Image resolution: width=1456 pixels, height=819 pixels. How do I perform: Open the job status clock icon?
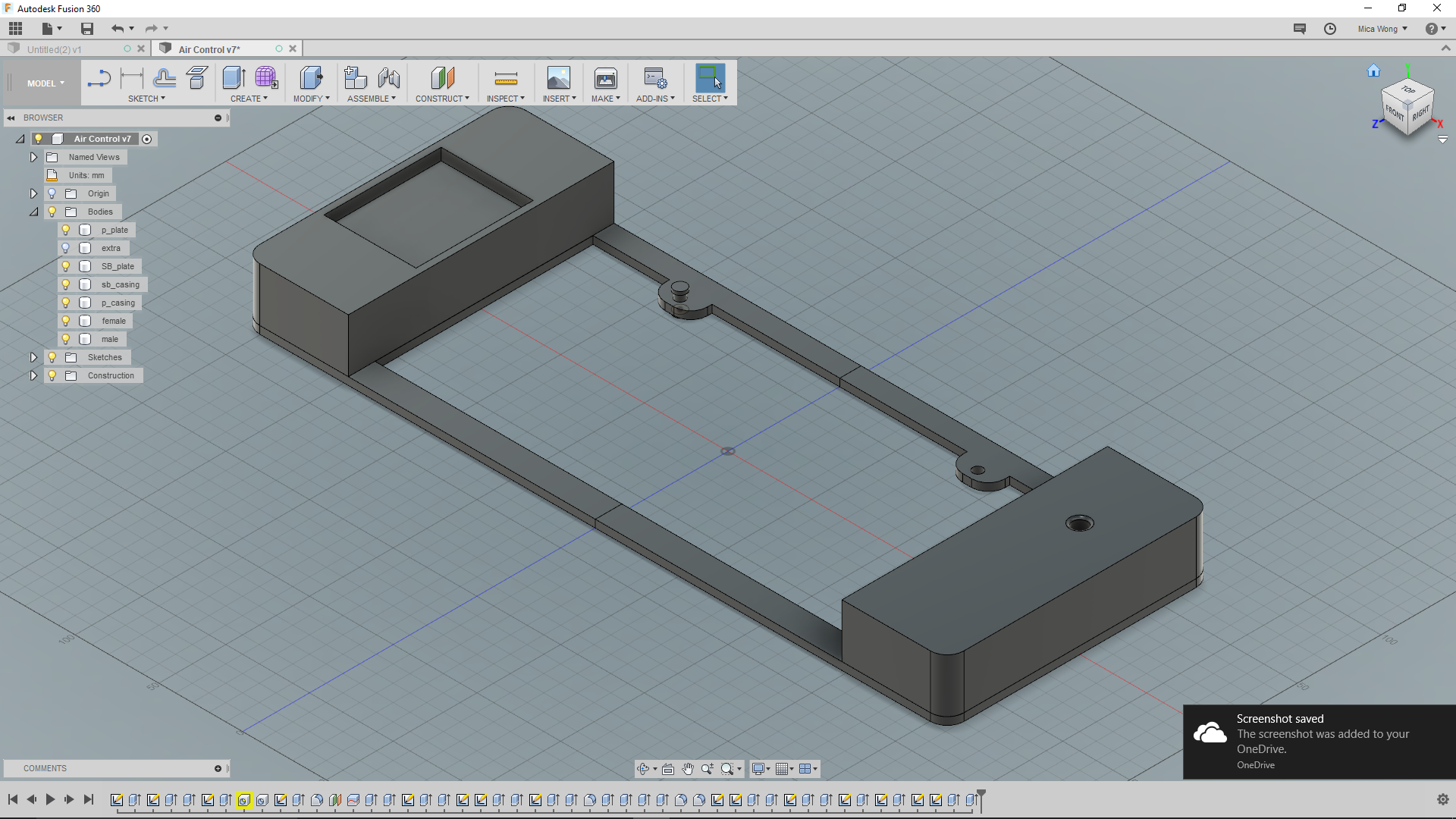coord(1330,29)
